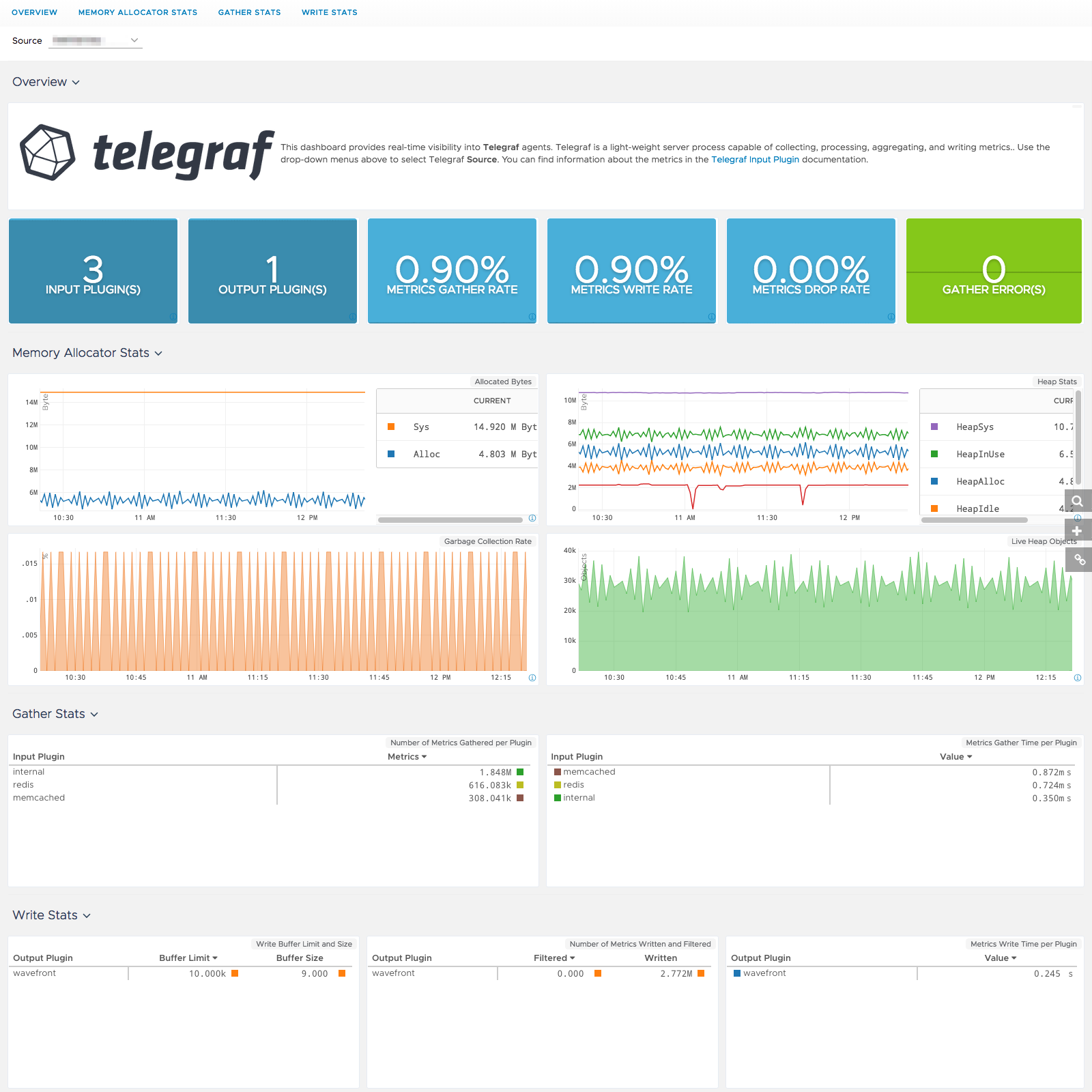
Task: Click Heap Stats legend horizontal scrollbar
Action: (975, 520)
